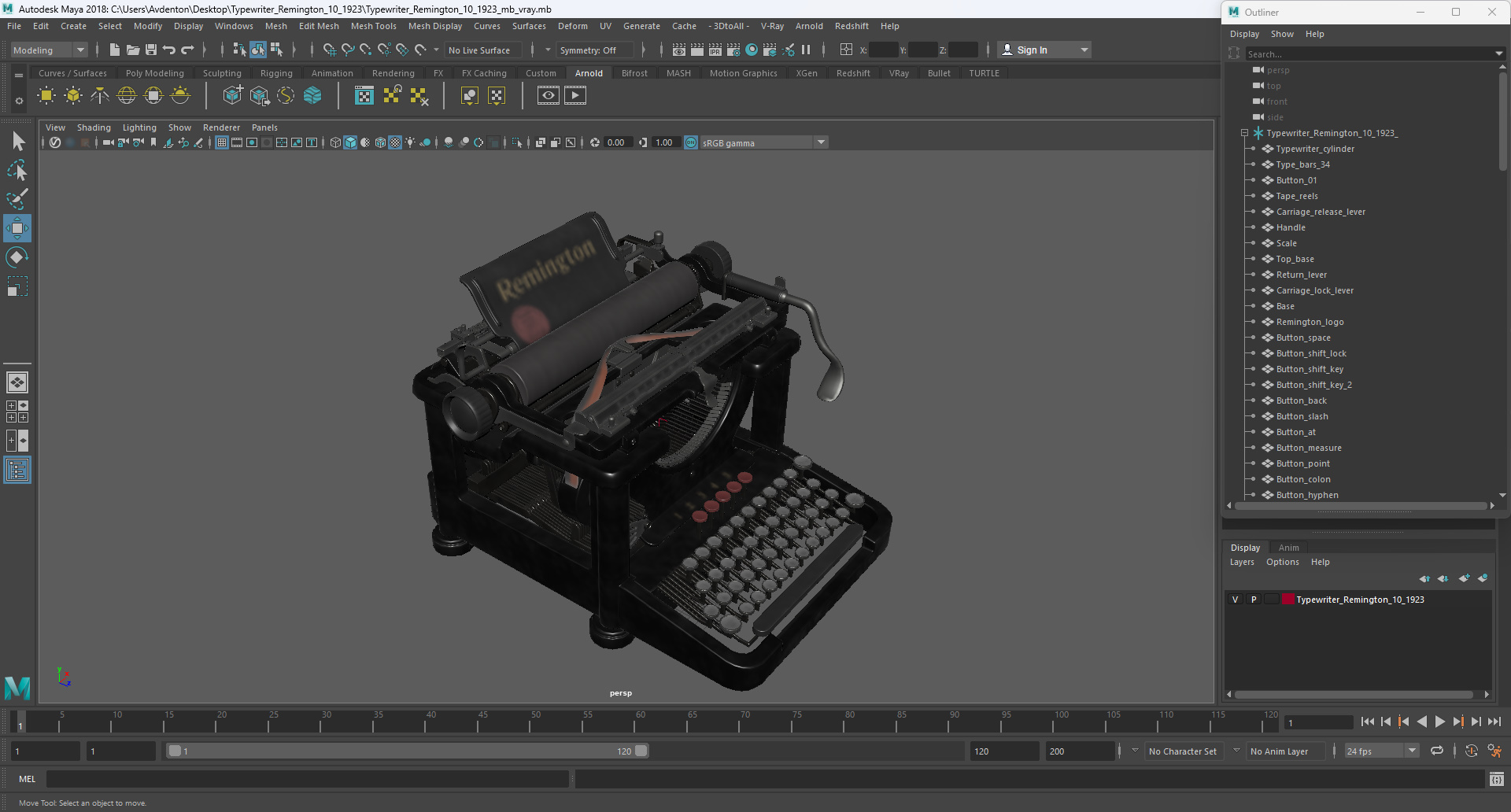Toggle sRGB gamma color management button

(691, 142)
